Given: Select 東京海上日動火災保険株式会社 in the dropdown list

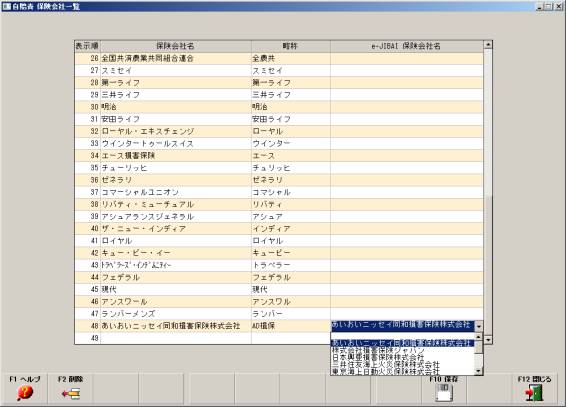Looking at the screenshot, I should point(385,371).
